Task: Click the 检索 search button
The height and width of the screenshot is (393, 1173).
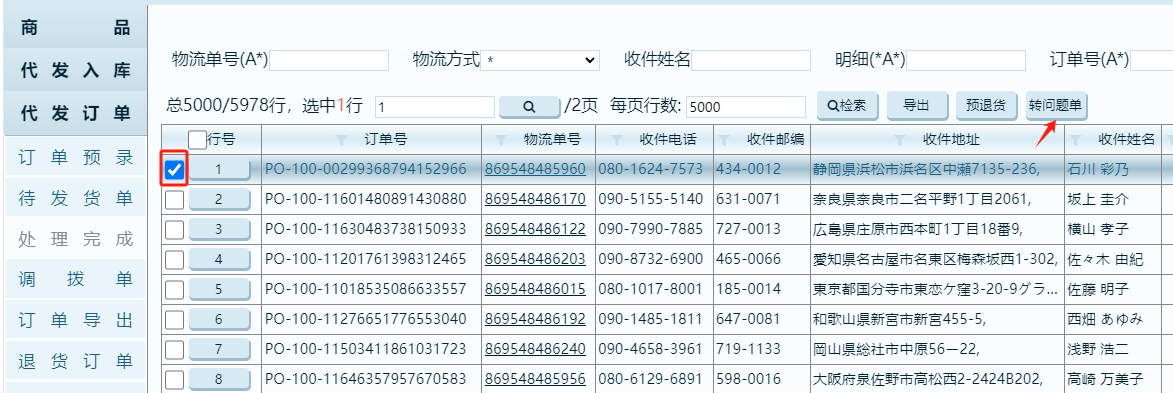Action: coord(848,106)
